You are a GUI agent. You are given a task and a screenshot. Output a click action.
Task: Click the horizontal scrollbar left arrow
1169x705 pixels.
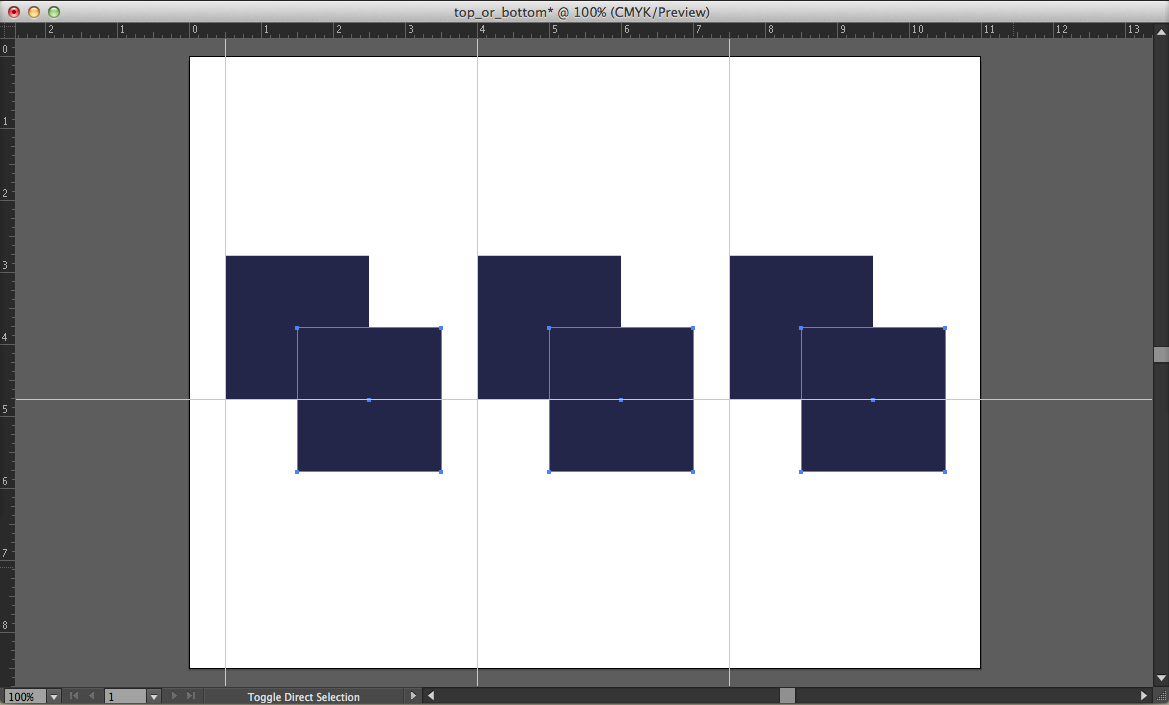[431, 696]
